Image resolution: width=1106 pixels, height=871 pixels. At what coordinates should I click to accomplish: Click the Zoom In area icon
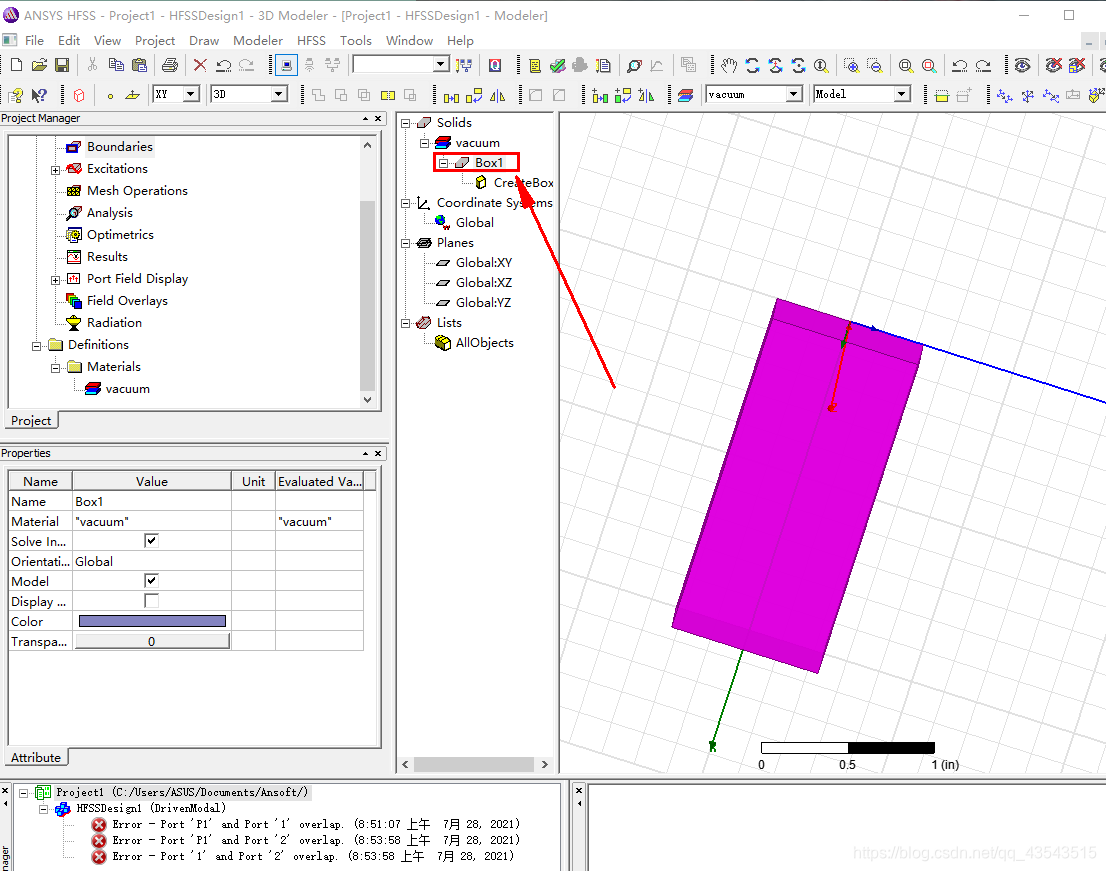851,66
